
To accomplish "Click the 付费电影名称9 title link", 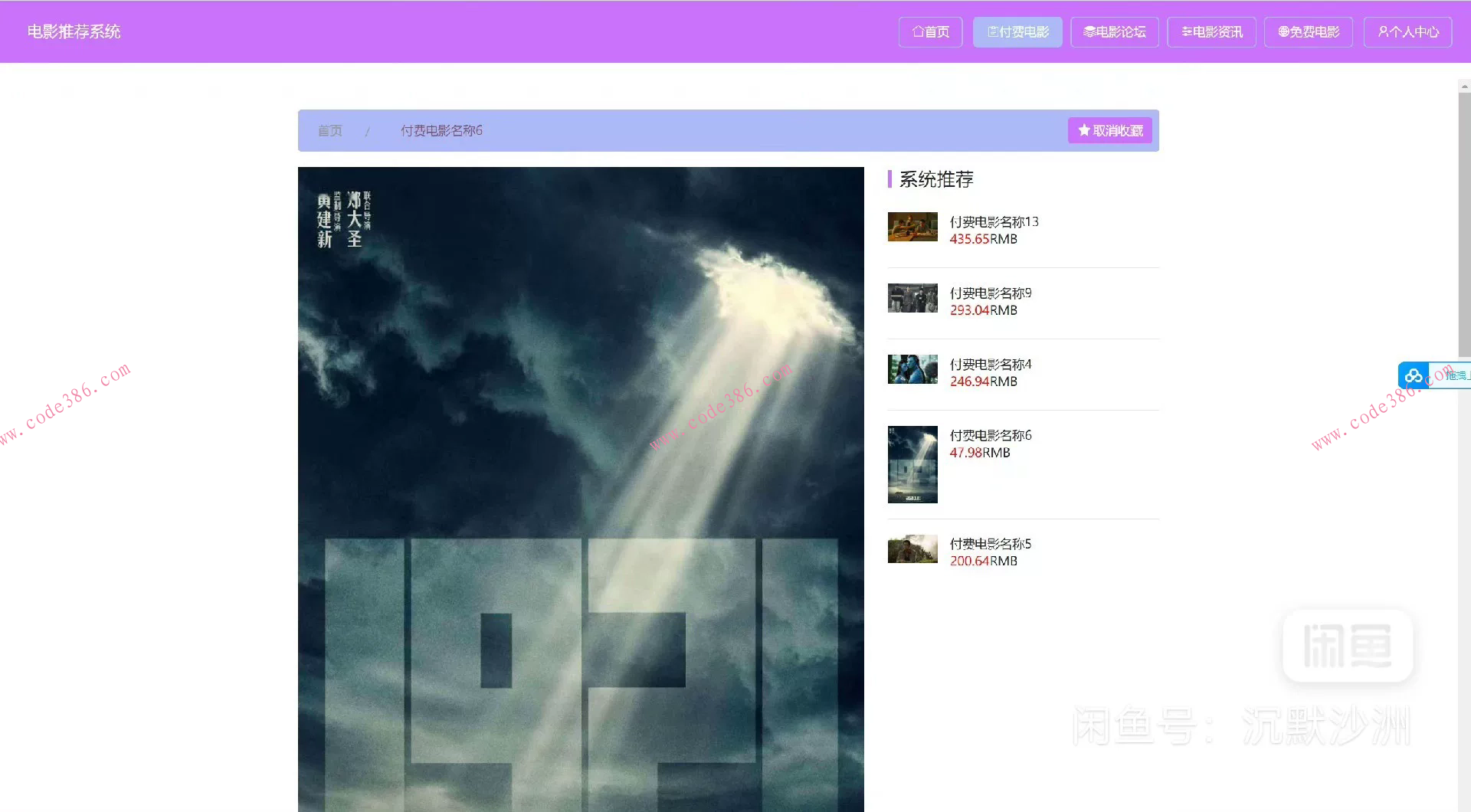I will pyautogui.click(x=991, y=293).
